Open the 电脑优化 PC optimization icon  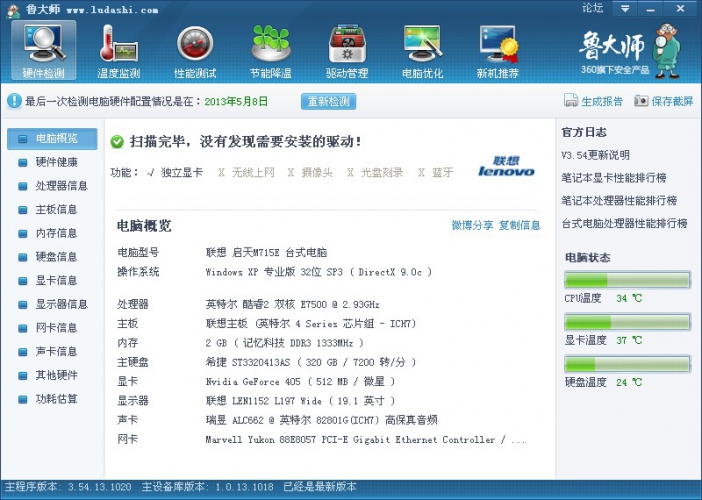(x=422, y=50)
